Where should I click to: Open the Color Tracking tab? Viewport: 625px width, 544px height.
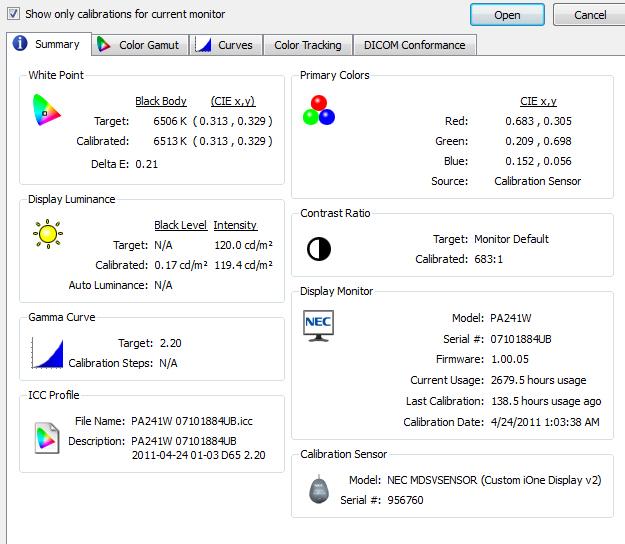point(308,45)
